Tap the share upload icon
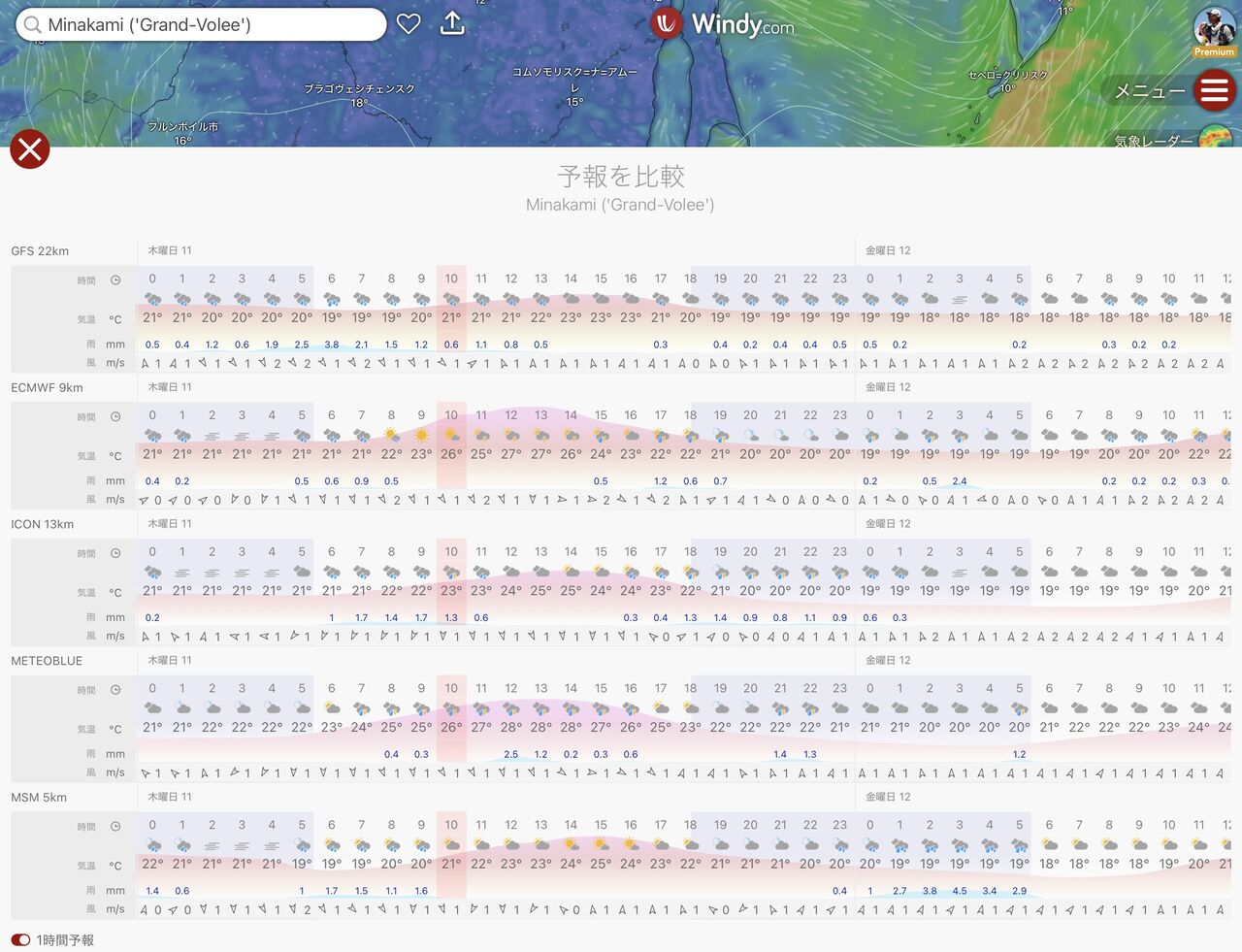 coord(452,23)
